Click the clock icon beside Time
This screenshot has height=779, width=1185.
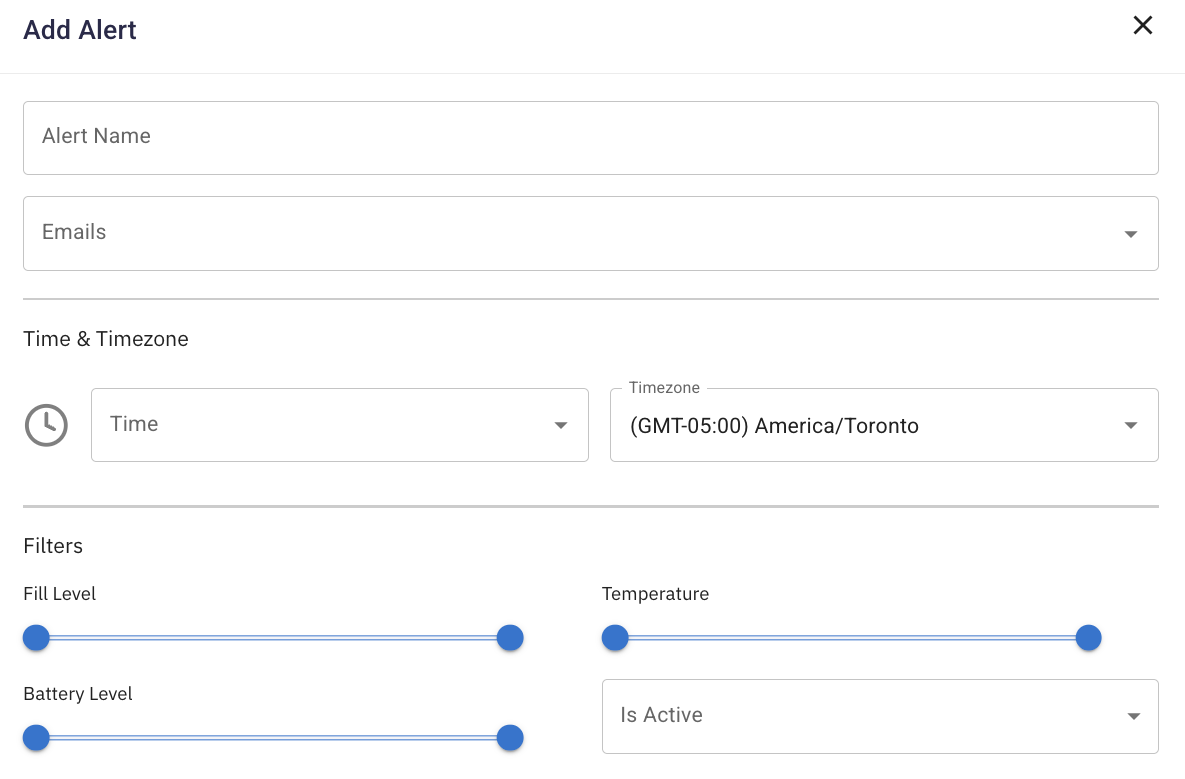pyautogui.click(x=46, y=425)
